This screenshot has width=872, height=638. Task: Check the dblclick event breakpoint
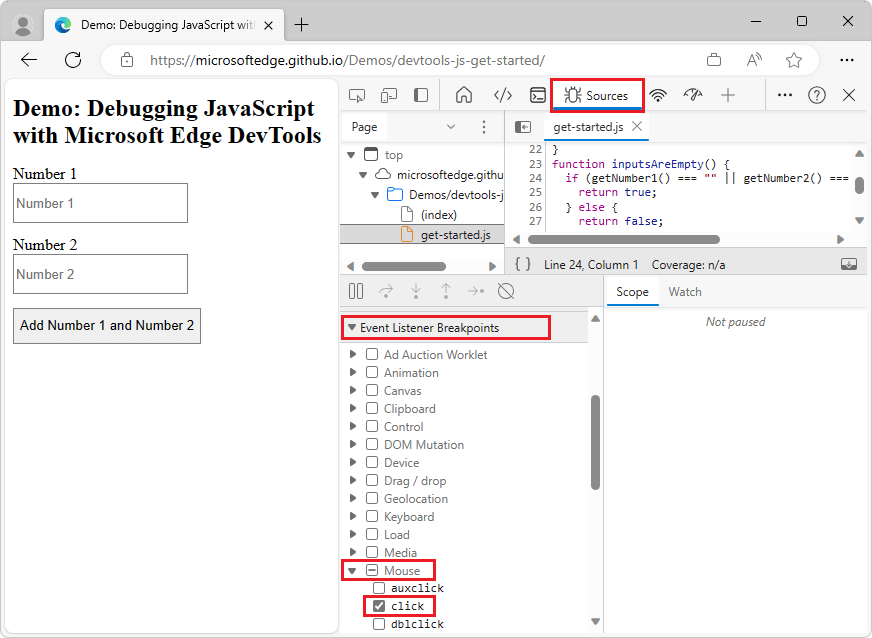click(376, 623)
